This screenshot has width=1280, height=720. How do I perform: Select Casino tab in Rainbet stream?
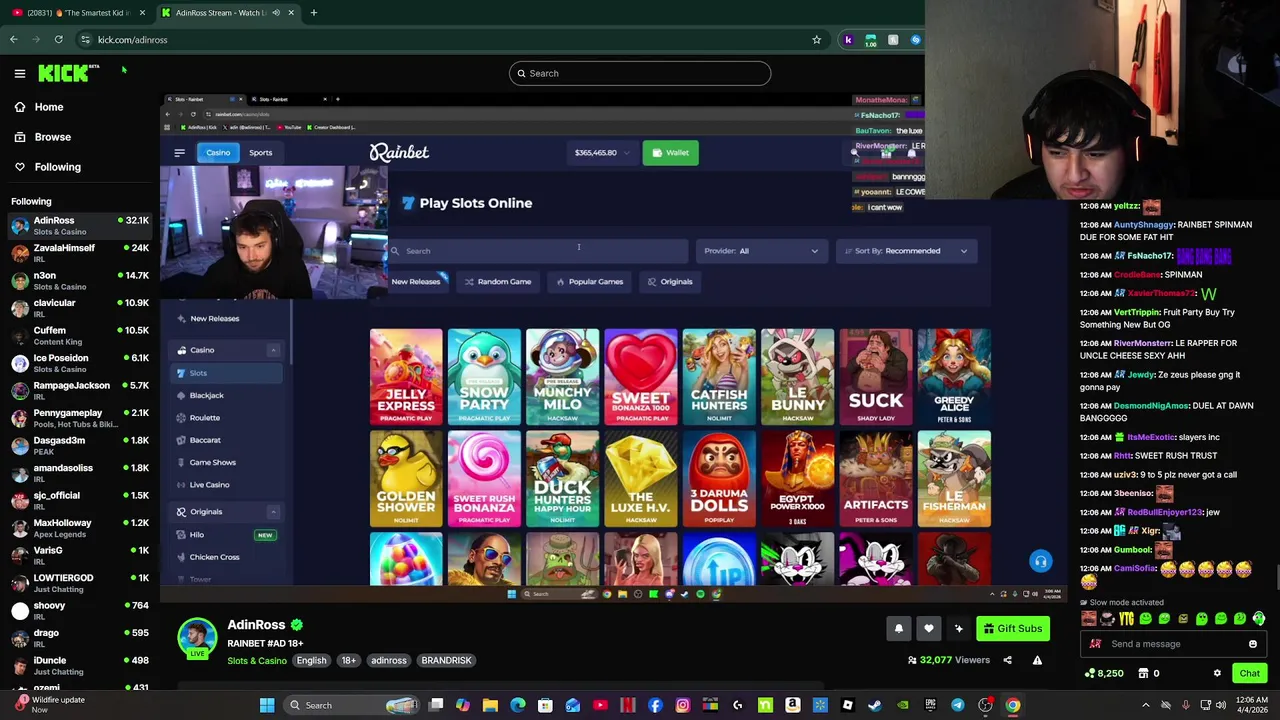218,153
